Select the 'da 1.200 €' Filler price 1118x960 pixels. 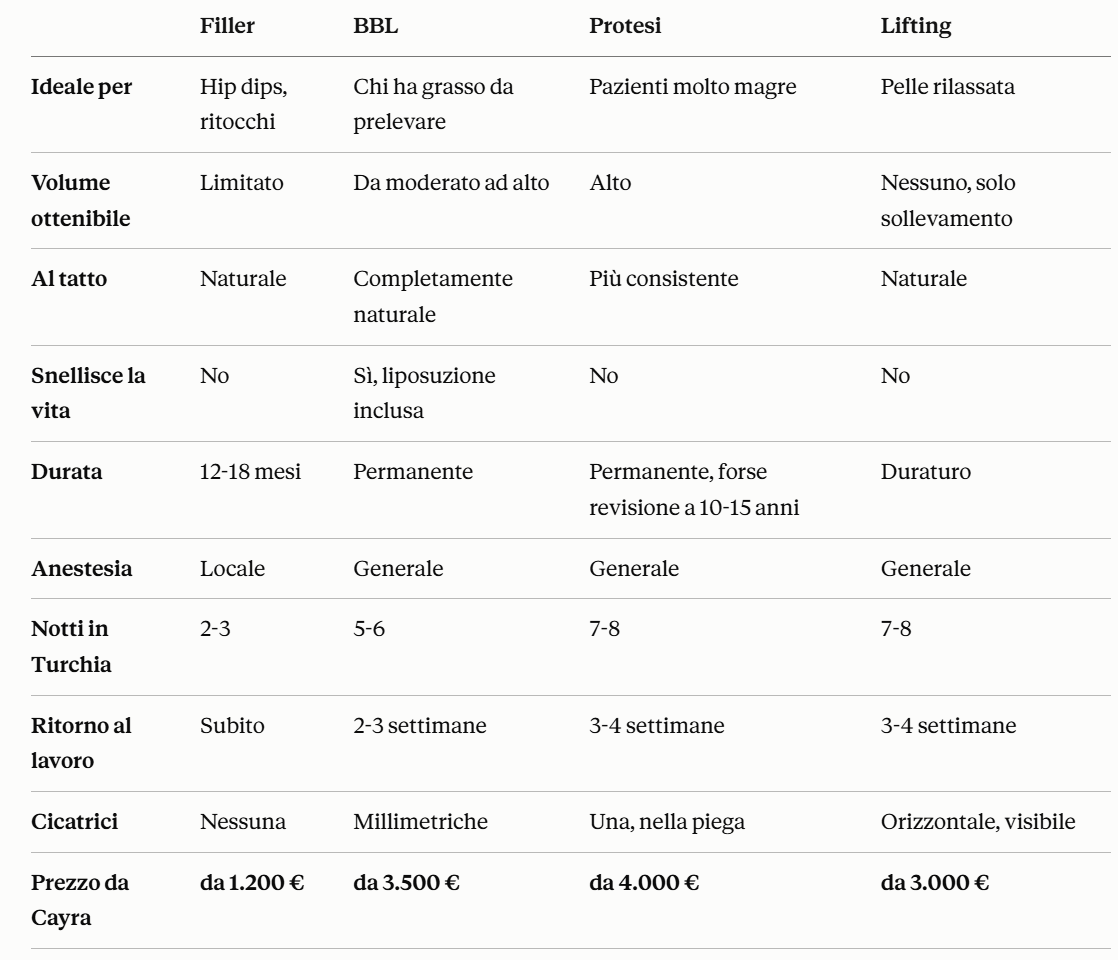coord(252,883)
